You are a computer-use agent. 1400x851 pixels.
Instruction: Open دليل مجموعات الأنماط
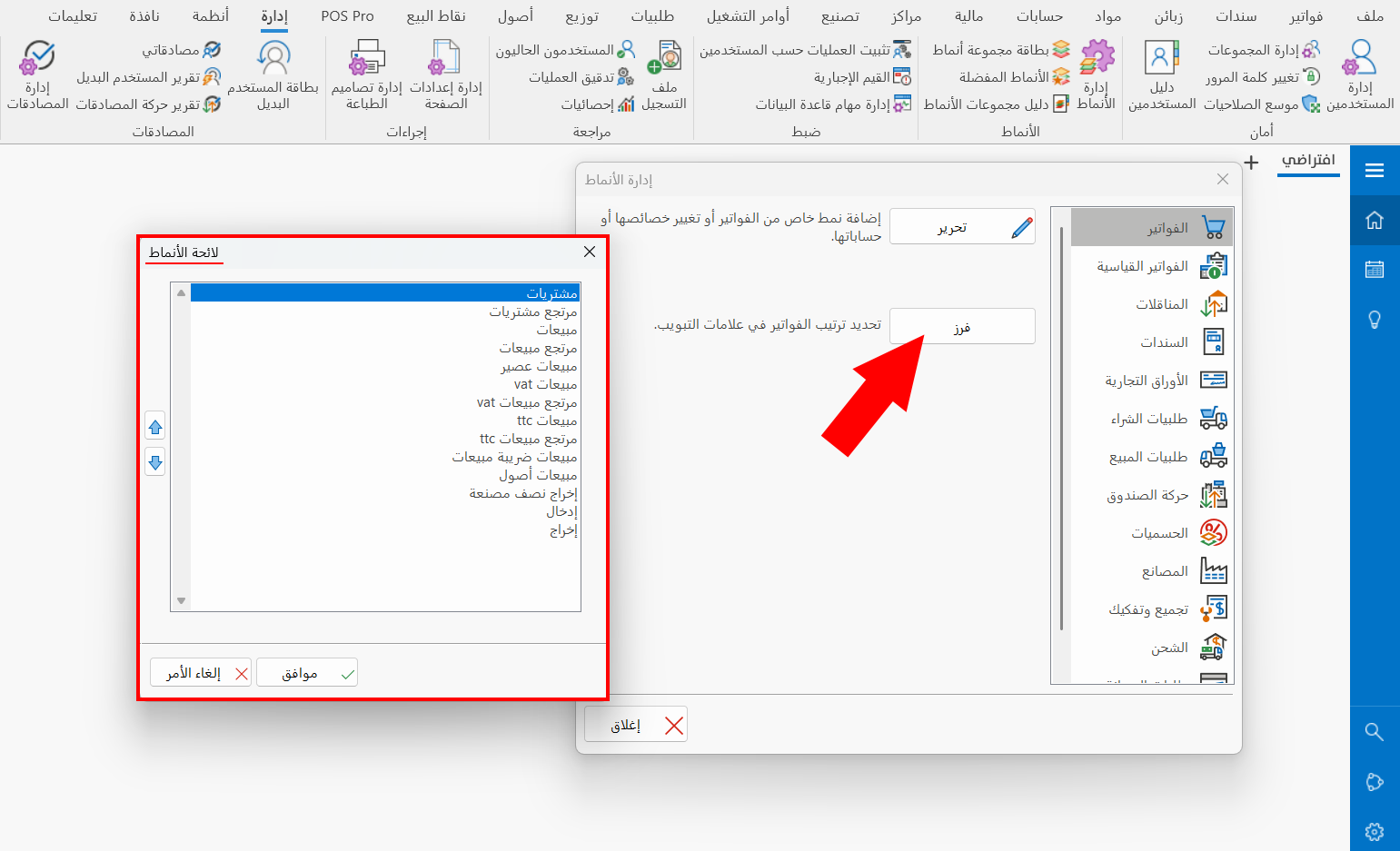(x=997, y=104)
